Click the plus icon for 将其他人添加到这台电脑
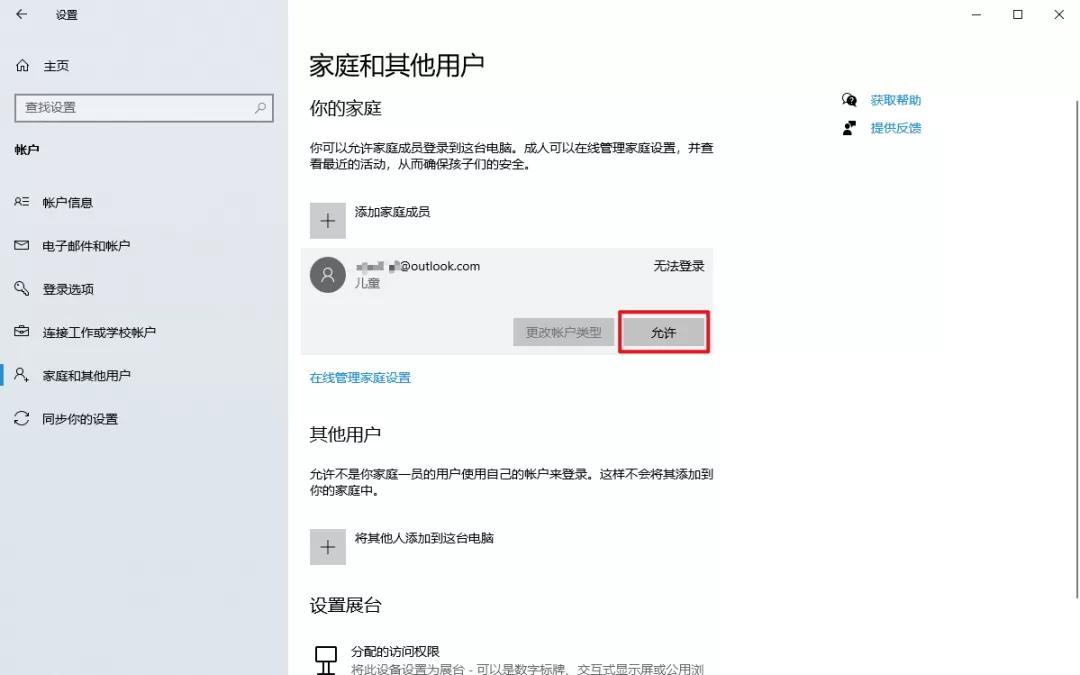The height and width of the screenshot is (675, 1080). [x=328, y=547]
